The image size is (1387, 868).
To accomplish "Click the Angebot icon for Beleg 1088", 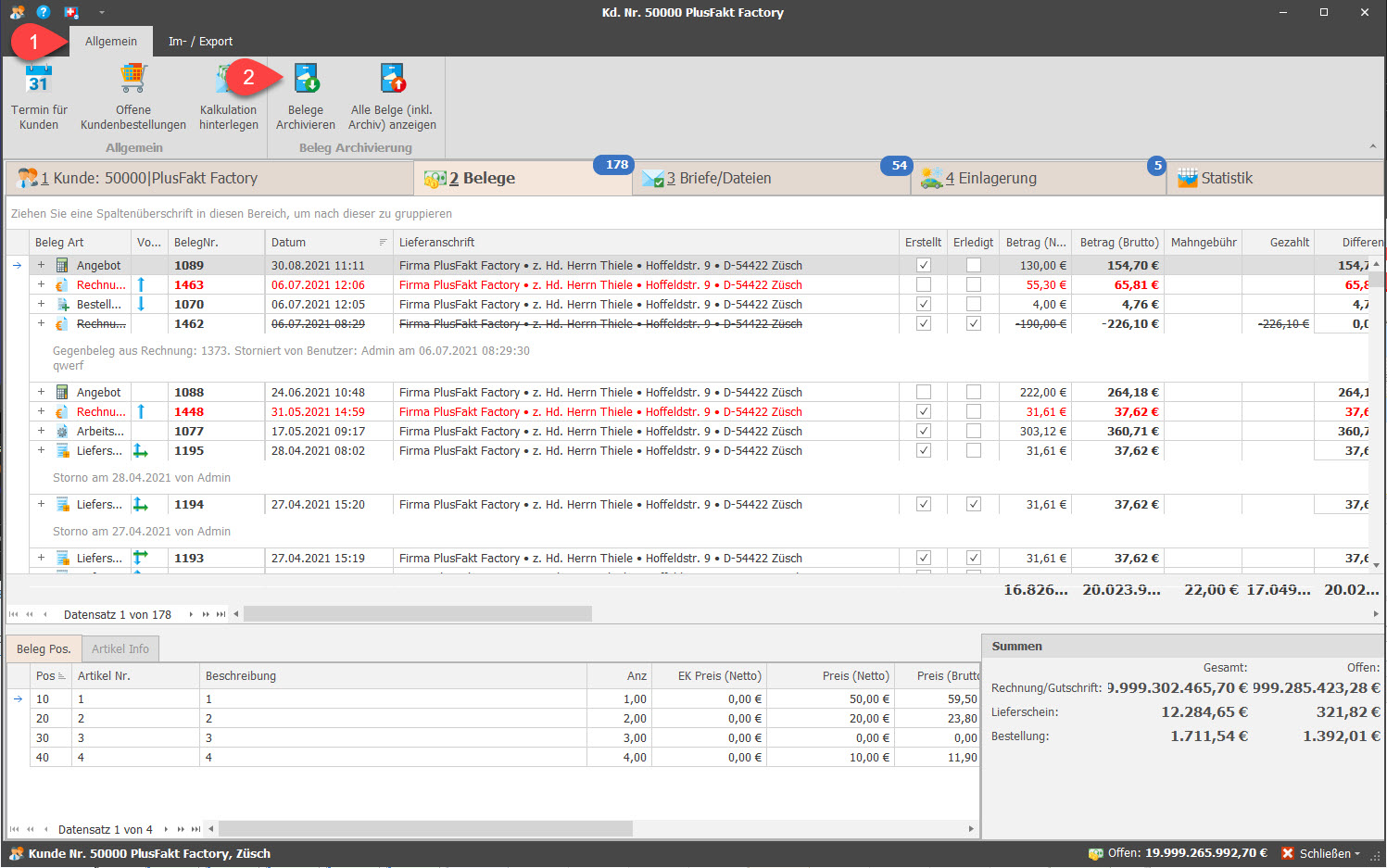I will click(62, 393).
